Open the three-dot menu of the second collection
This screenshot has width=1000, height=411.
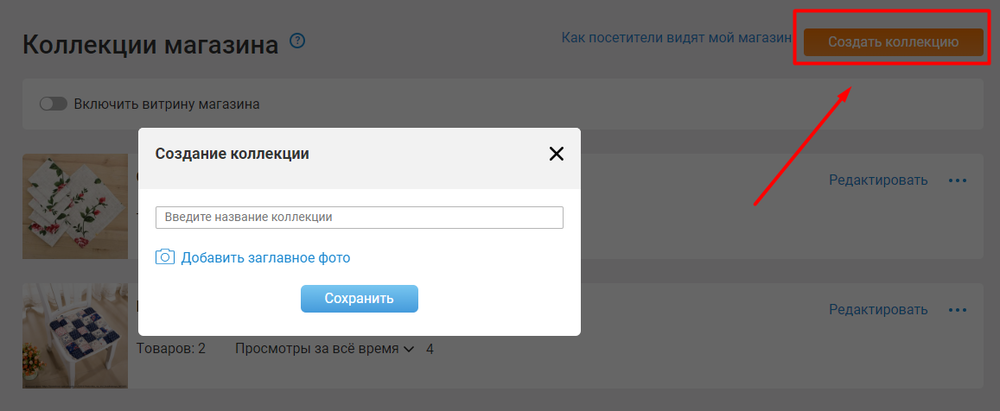pyautogui.click(x=957, y=310)
